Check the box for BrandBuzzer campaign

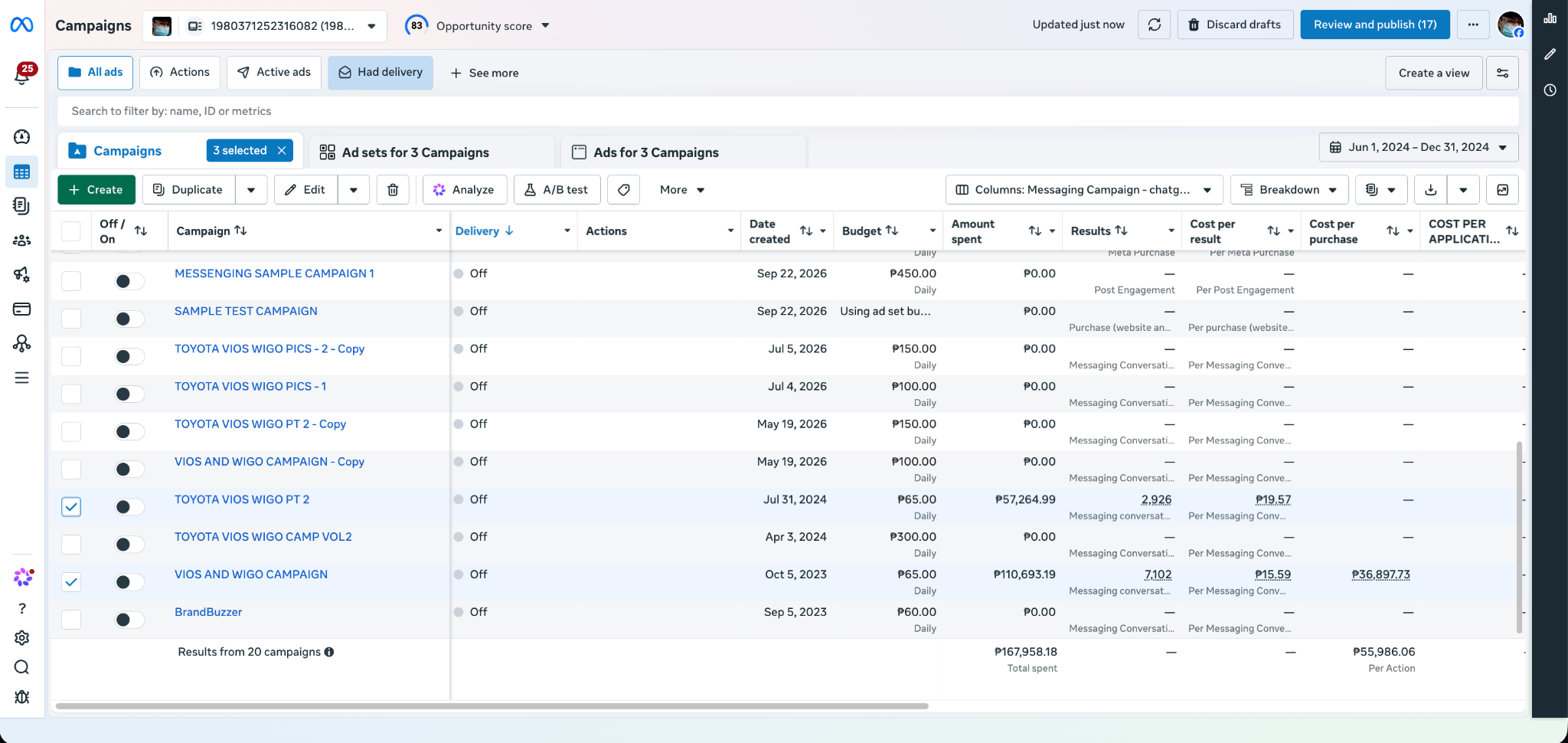click(x=71, y=620)
